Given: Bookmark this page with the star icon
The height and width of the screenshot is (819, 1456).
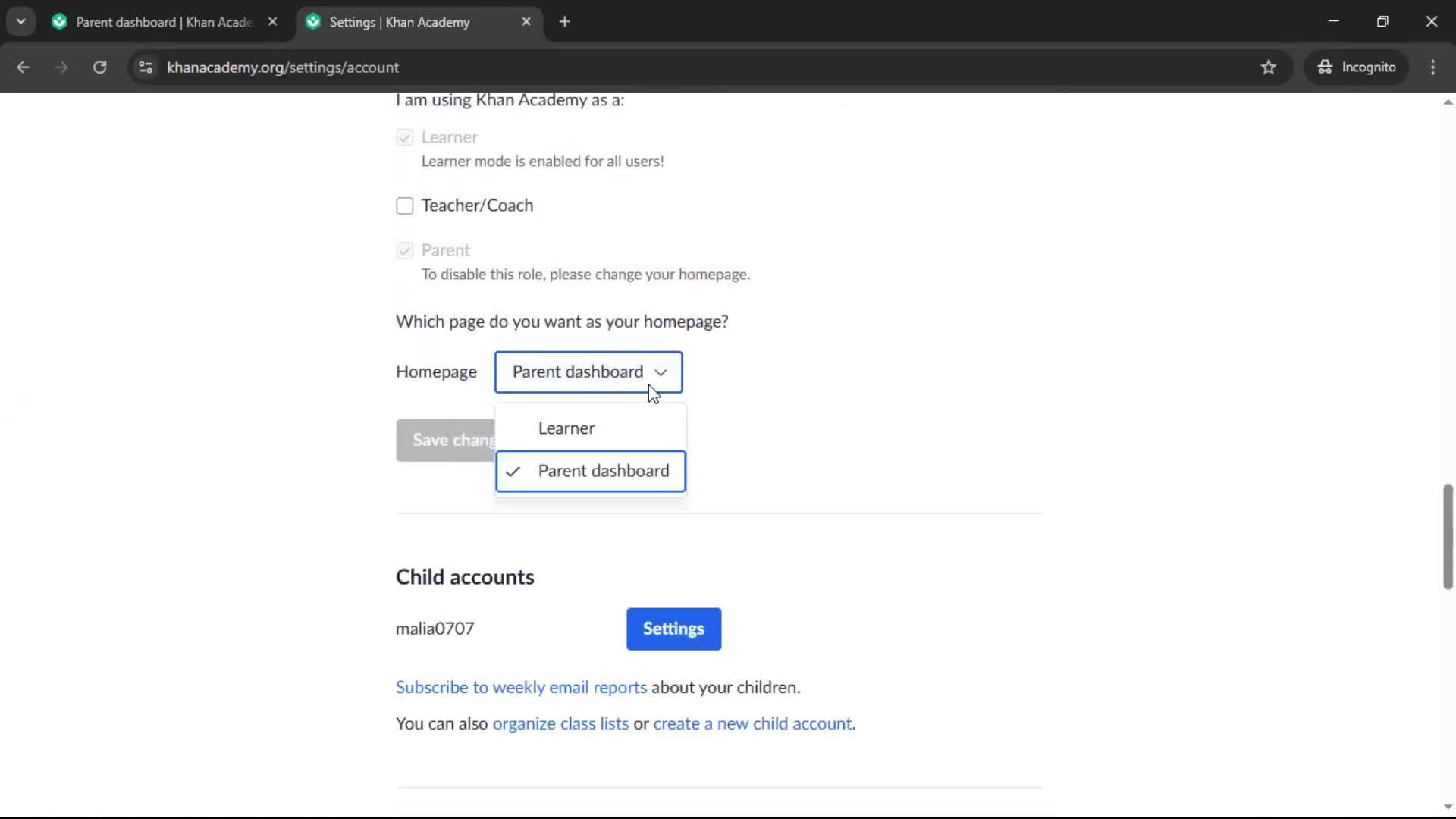Looking at the screenshot, I should click(x=1268, y=67).
